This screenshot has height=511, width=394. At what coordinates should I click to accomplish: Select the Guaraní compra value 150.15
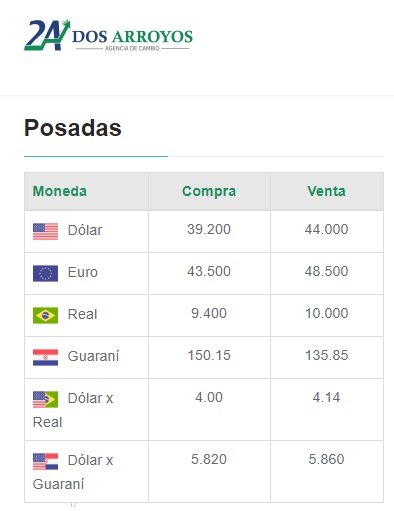209,355
